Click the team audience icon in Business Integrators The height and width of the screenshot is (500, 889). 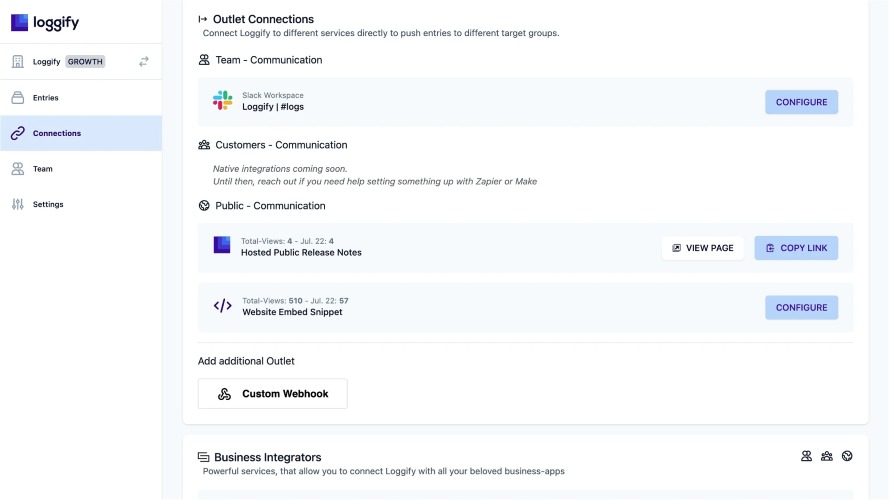806,456
